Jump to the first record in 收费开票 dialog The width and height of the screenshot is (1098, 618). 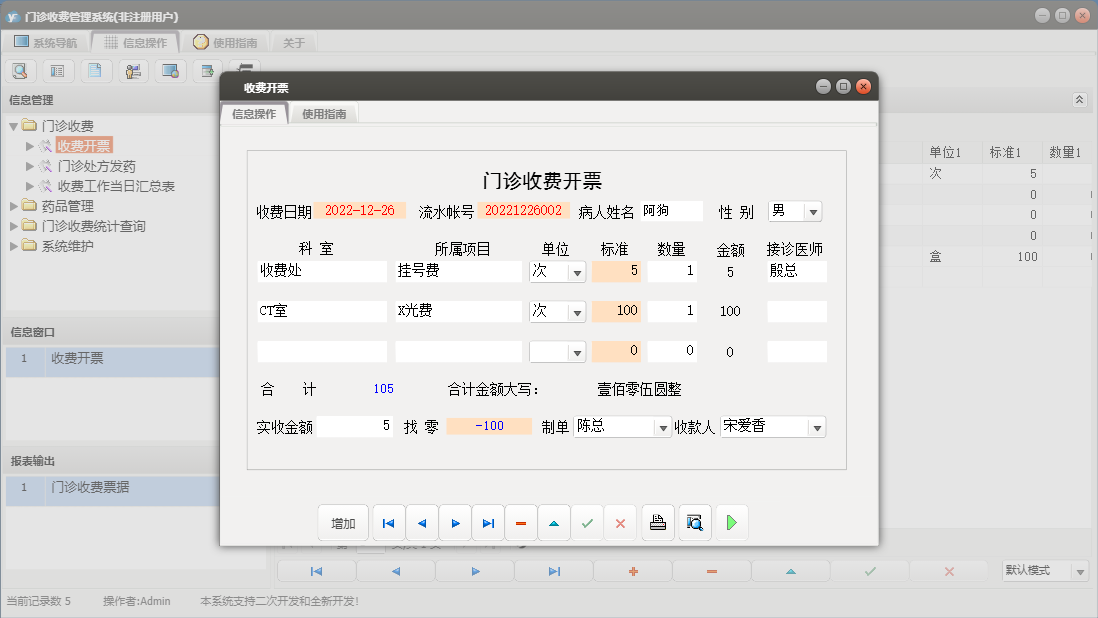(388, 523)
